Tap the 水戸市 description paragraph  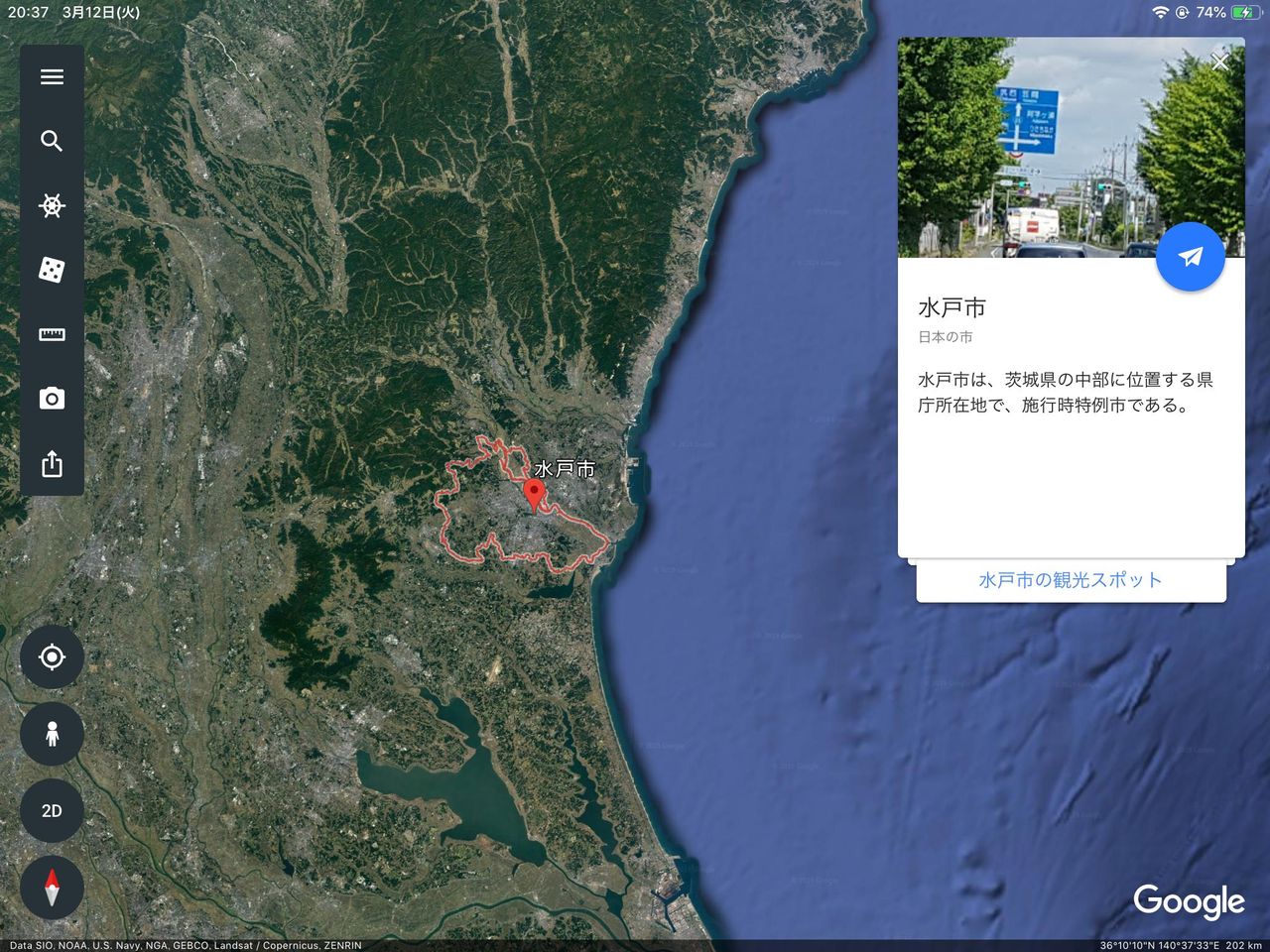click(1066, 393)
